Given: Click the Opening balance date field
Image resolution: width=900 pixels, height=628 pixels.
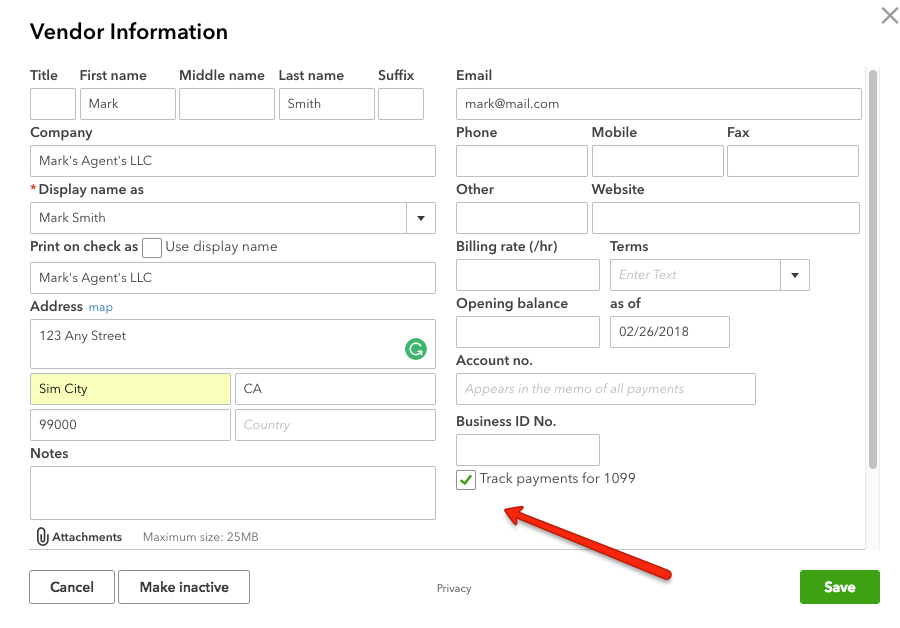Looking at the screenshot, I should [x=669, y=332].
